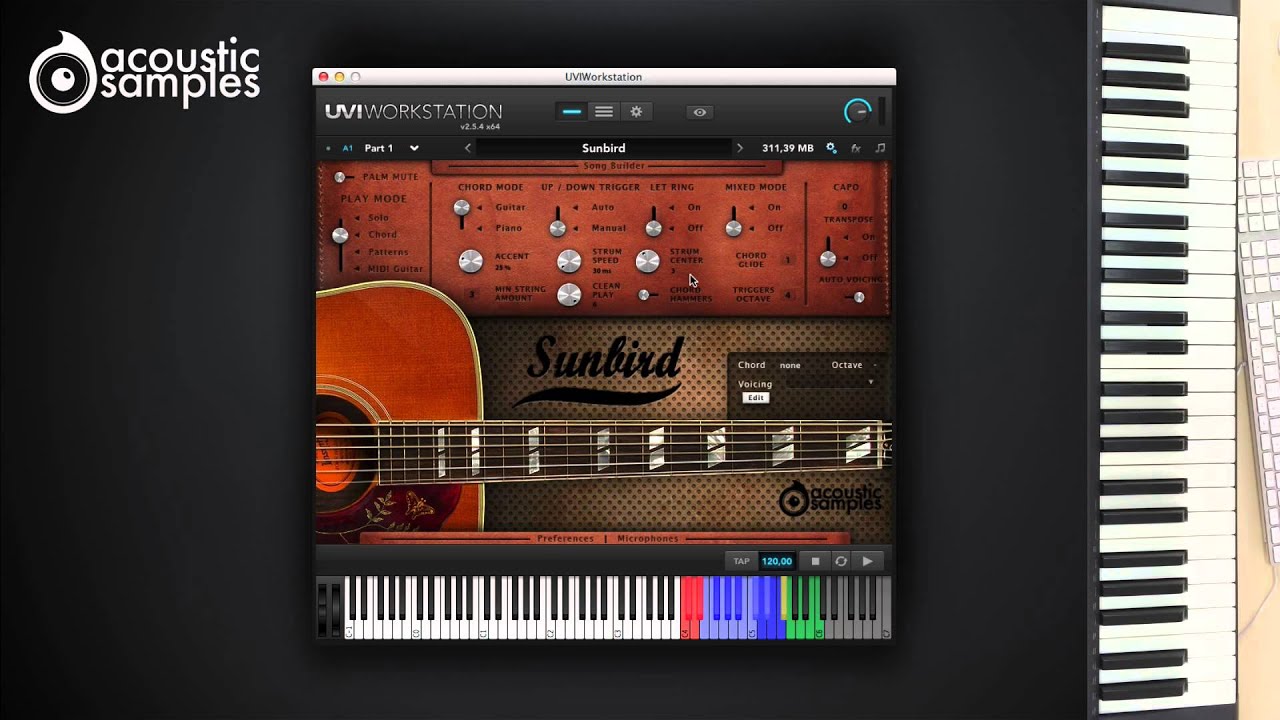Click the Clean Play knob
The image size is (1280, 720).
(x=569, y=294)
